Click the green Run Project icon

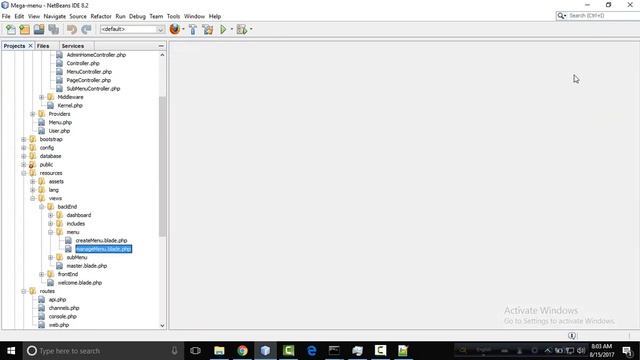point(223,29)
